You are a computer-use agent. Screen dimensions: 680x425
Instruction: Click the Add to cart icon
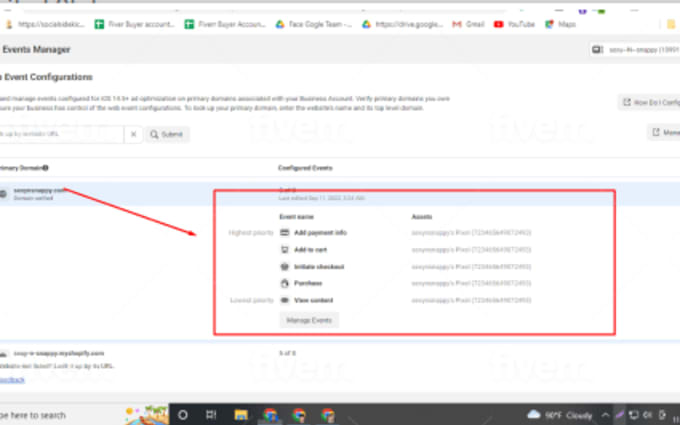pos(284,250)
